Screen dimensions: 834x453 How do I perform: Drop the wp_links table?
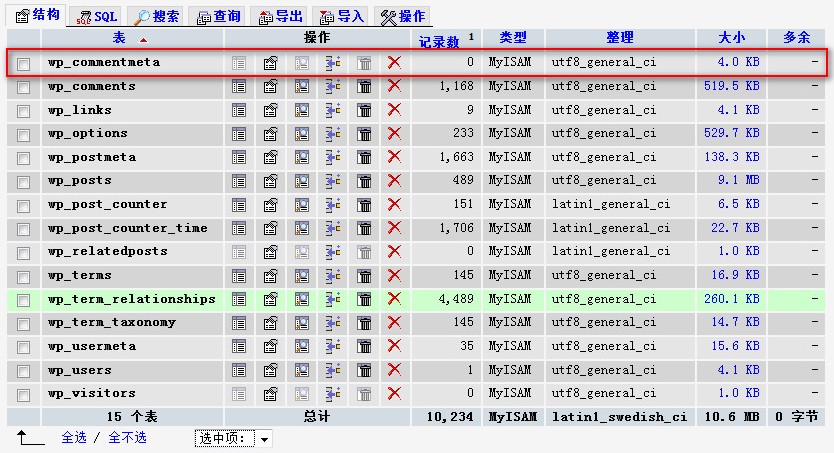point(394,110)
